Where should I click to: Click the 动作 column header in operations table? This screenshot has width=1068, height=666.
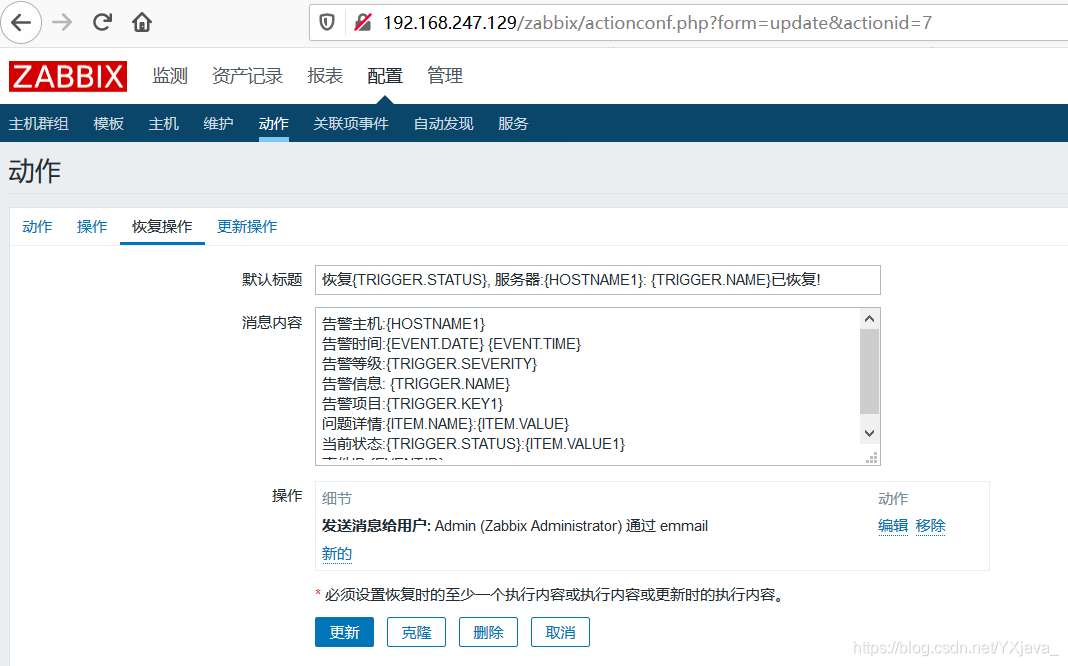893,498
